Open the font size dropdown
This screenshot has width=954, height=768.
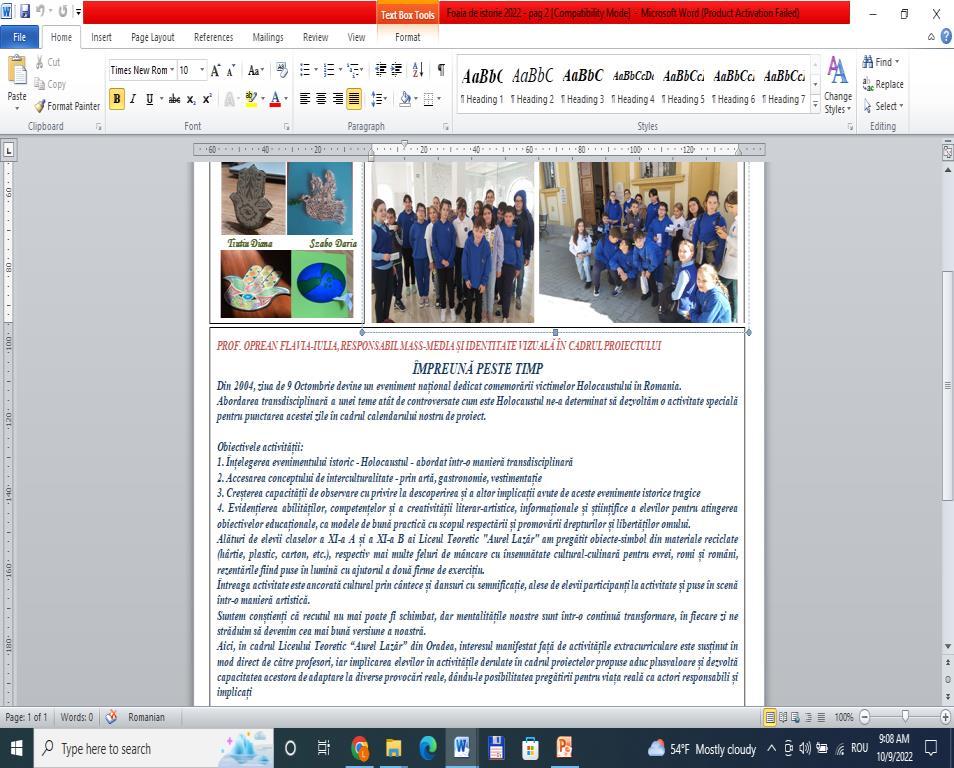(202, 70)
